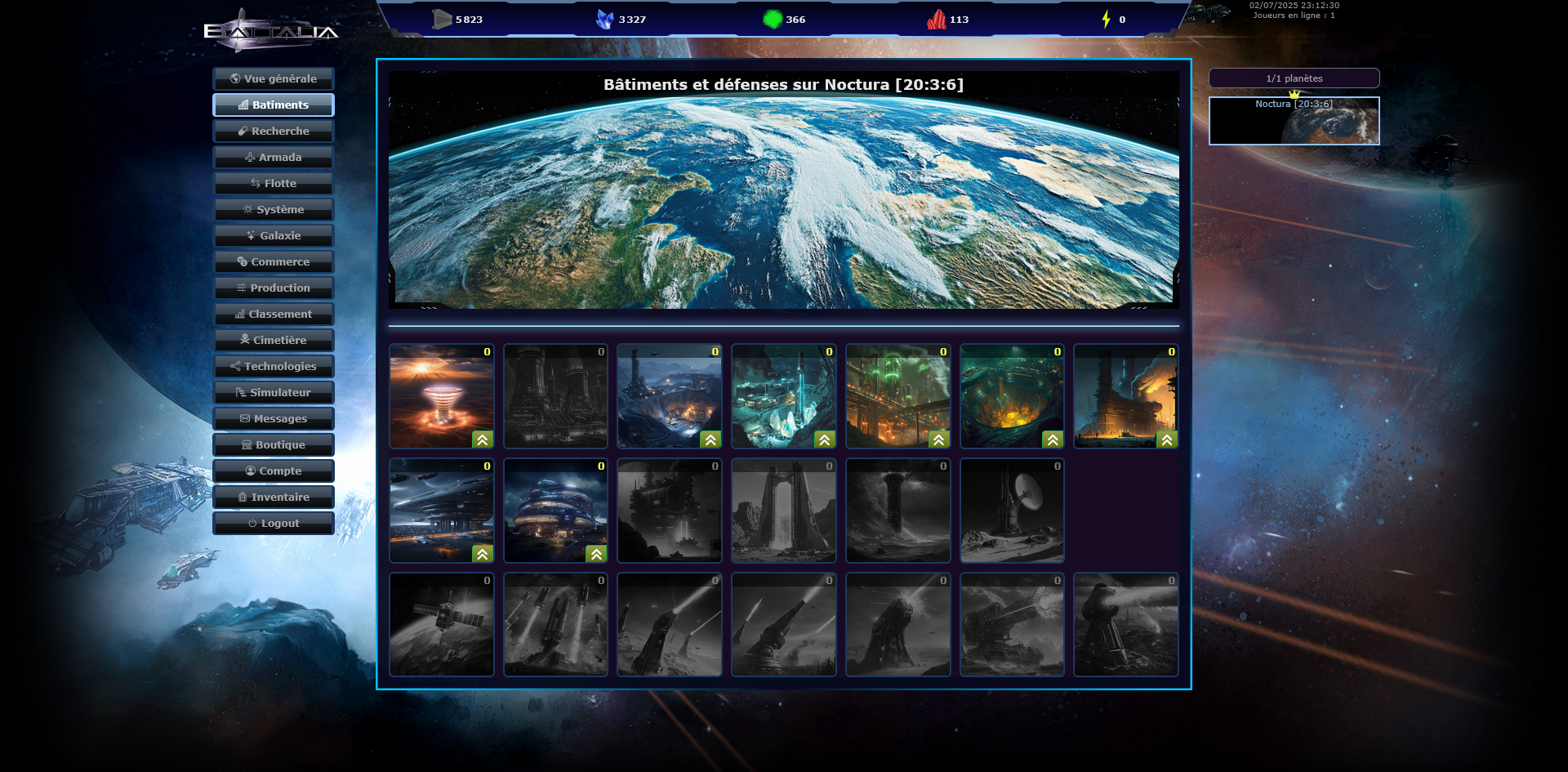Check the Messages inbox
Viewport: 1568px width, 772px height.
[274, 418]
